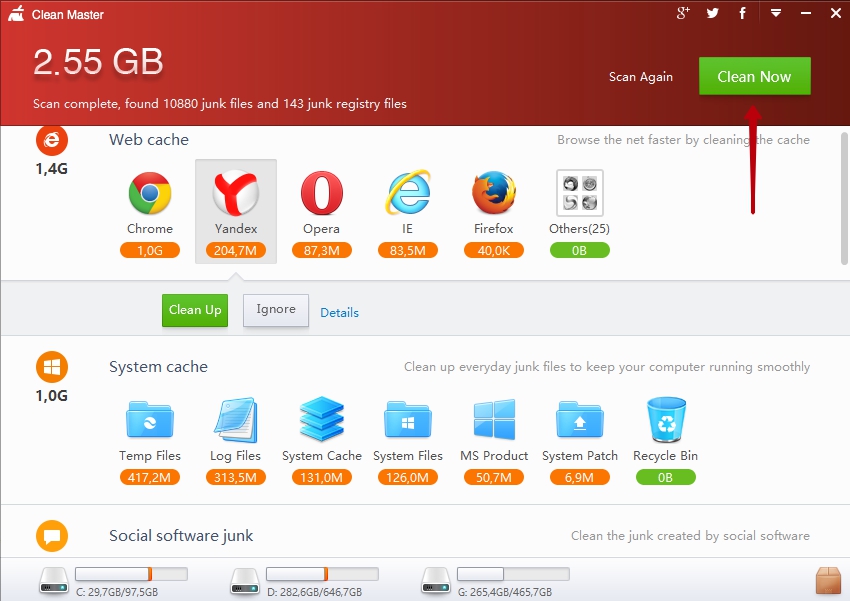Viewport: 850px width, 601px height.
Task: Select the Recycle Bin icon
Action: pyautogui.click(x=665, y=420)
